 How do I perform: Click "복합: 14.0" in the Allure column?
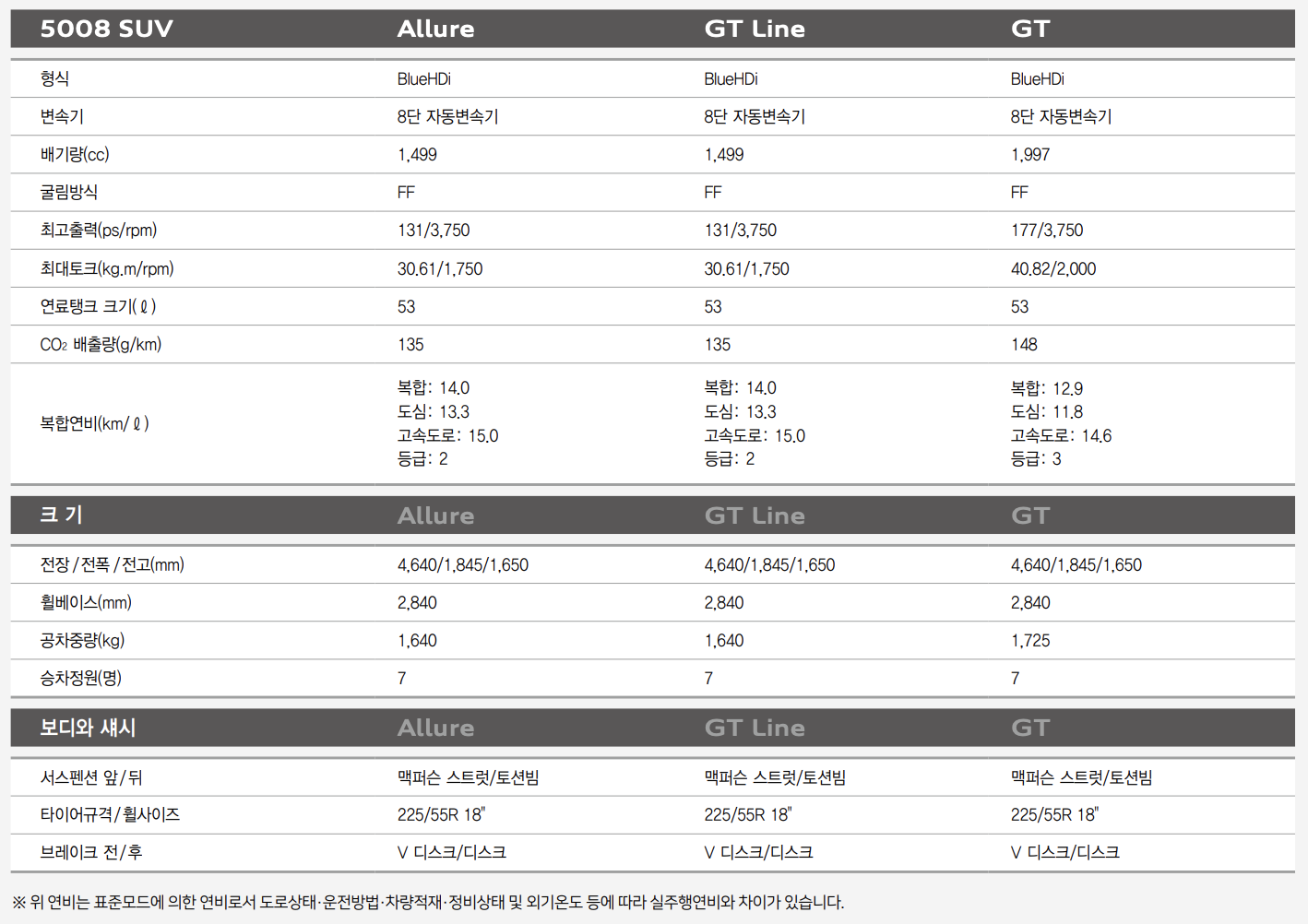pos(434,387)
